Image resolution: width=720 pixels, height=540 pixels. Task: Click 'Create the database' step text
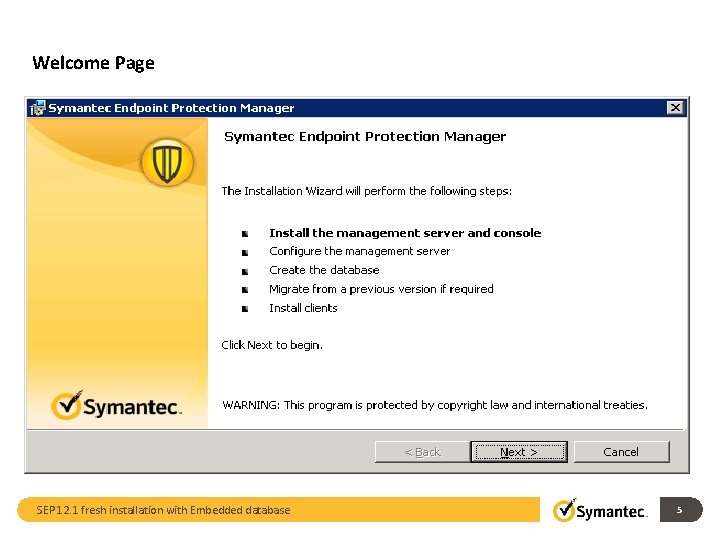click(x=324, y=270)
